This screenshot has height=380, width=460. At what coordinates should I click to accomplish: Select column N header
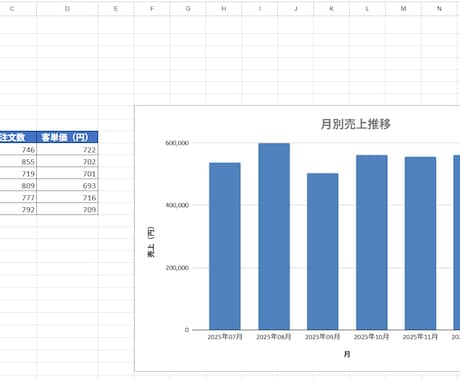(439, 8)
